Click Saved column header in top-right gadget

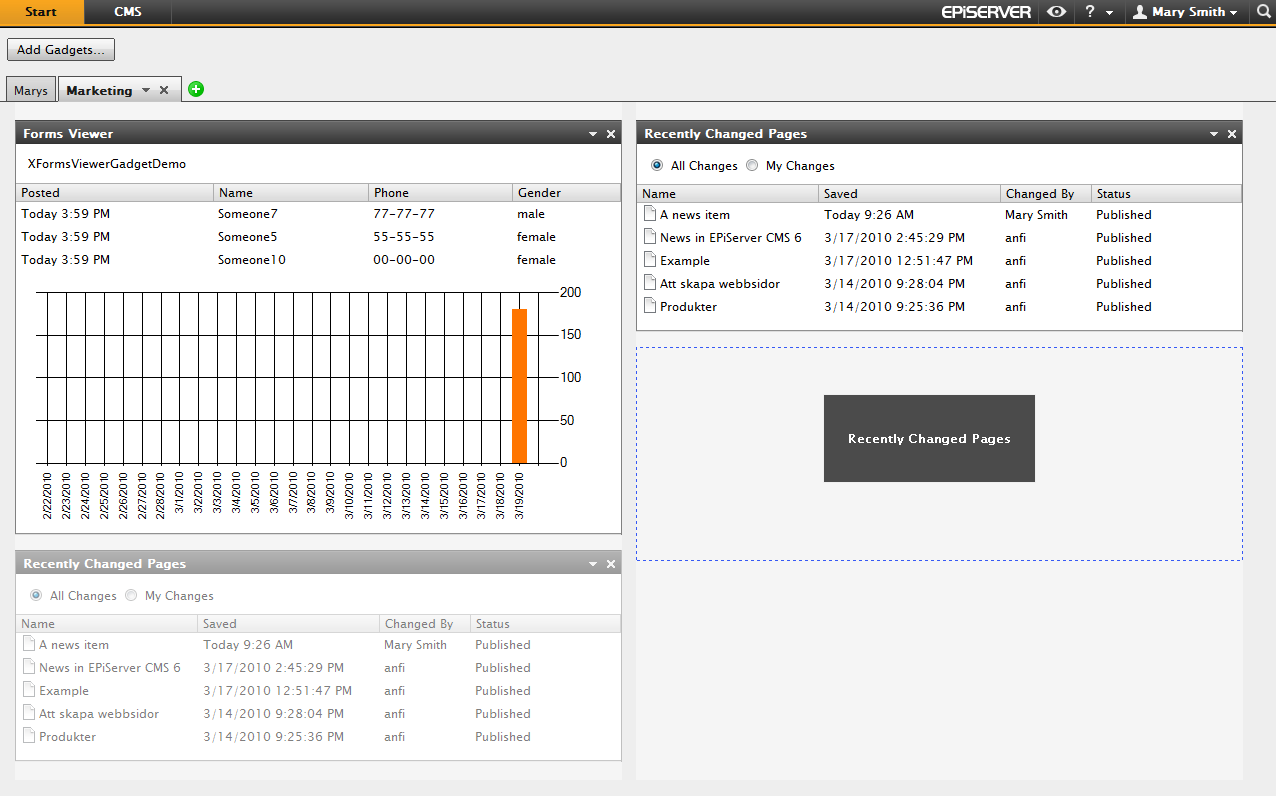point(910,194)
